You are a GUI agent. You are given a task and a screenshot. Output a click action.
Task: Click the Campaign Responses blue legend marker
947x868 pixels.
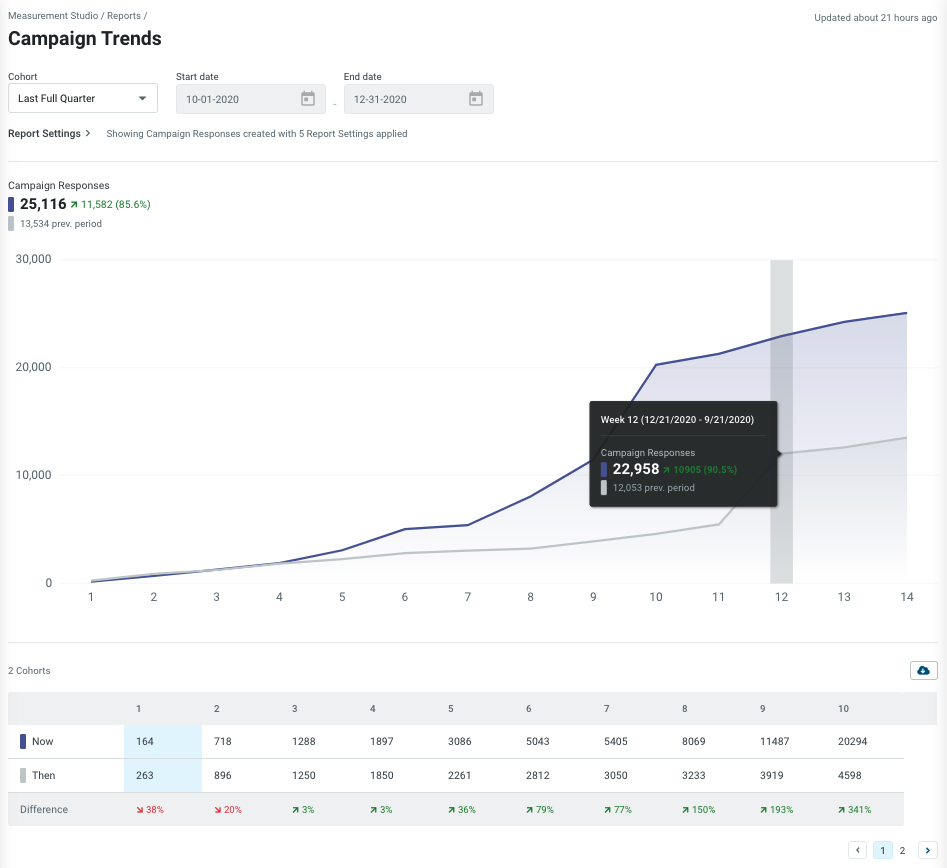click(11, 204)
